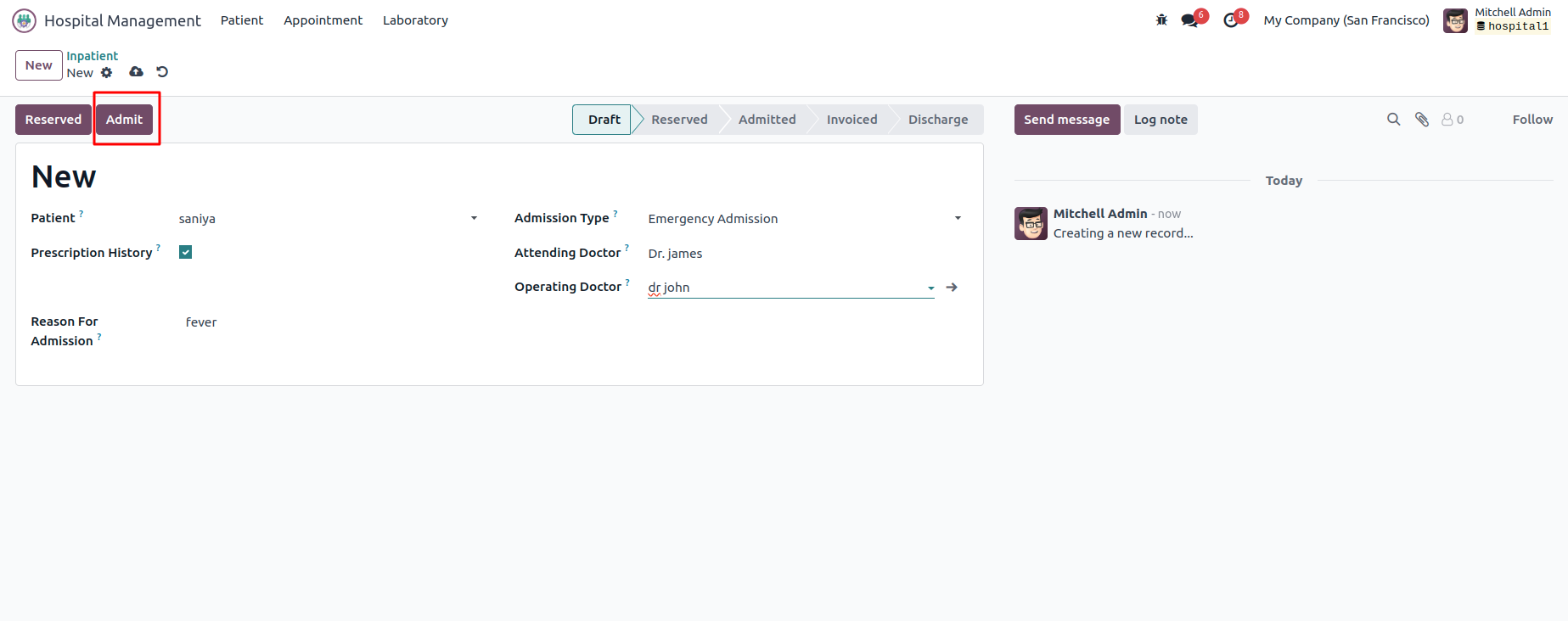Open the Admission Type dropdown

[958, 219]
